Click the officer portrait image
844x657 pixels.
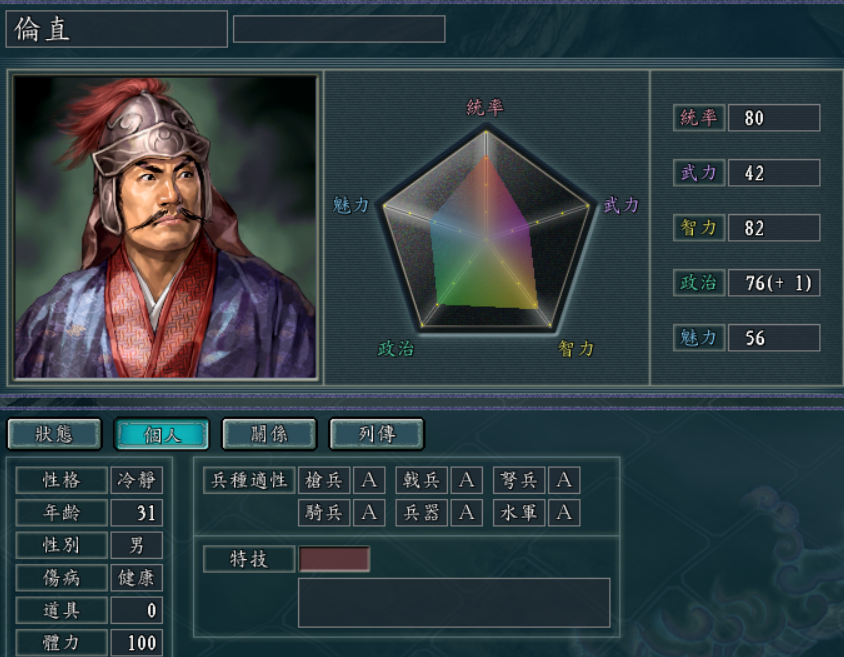click(x=165, y=227)
